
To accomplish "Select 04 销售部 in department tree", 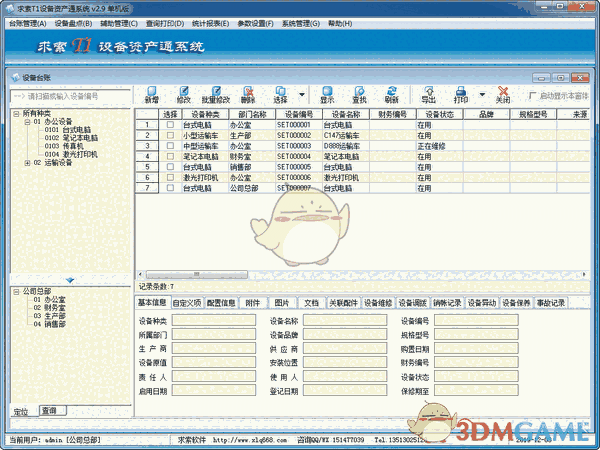I will [x=49, y=324].
